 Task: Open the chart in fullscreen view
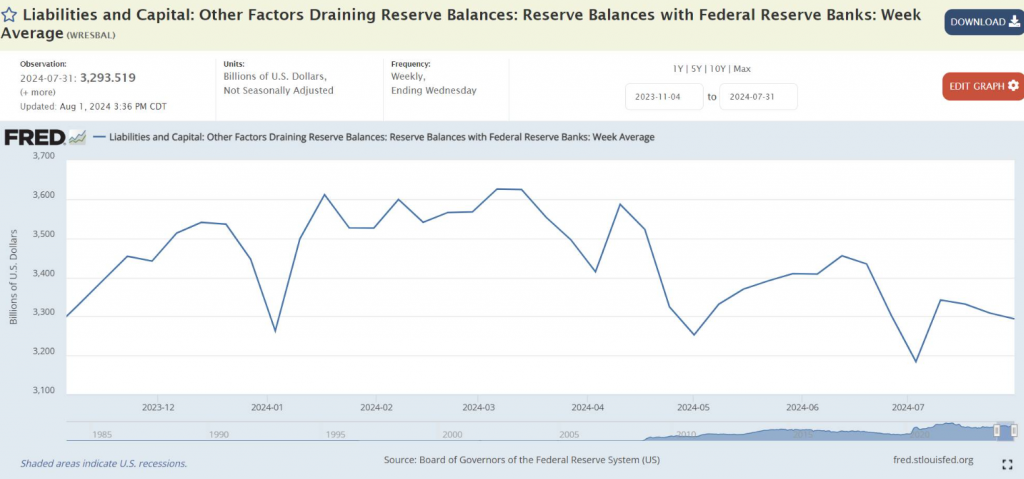pyautogui.click(x=1007, y=464)
